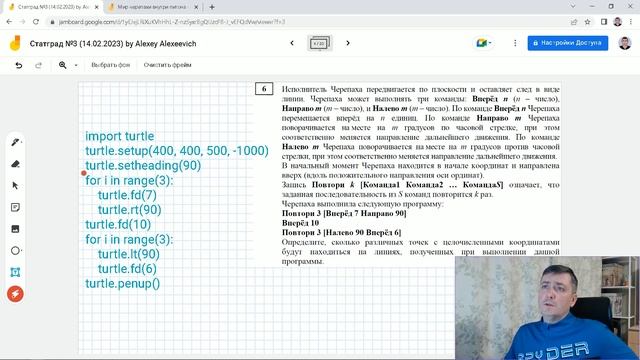Image resolution: width=640 pixels, height=360 pixels.
Task: Click the Jamboard logo icon
Action: (15, 43)
